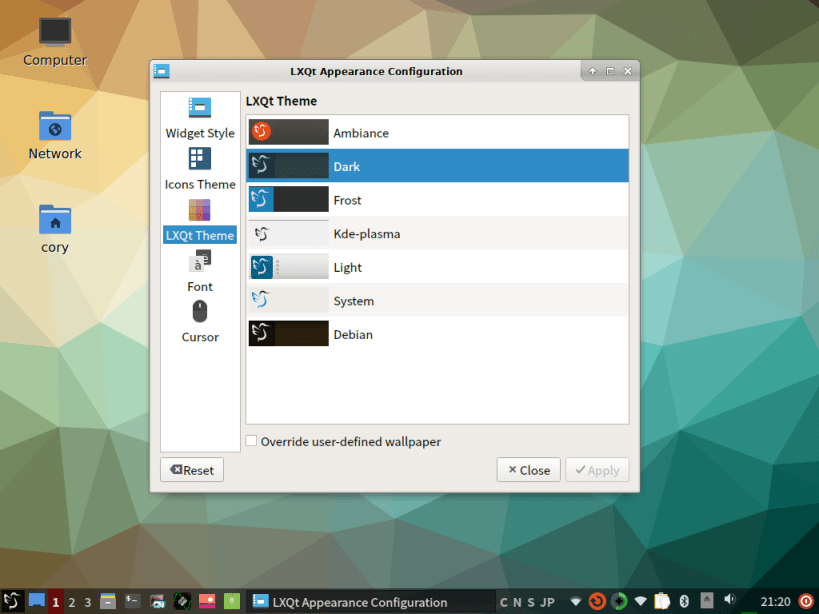Click the red power button in the panel
This screenshot has height=614, width=819.
[806, 601]
